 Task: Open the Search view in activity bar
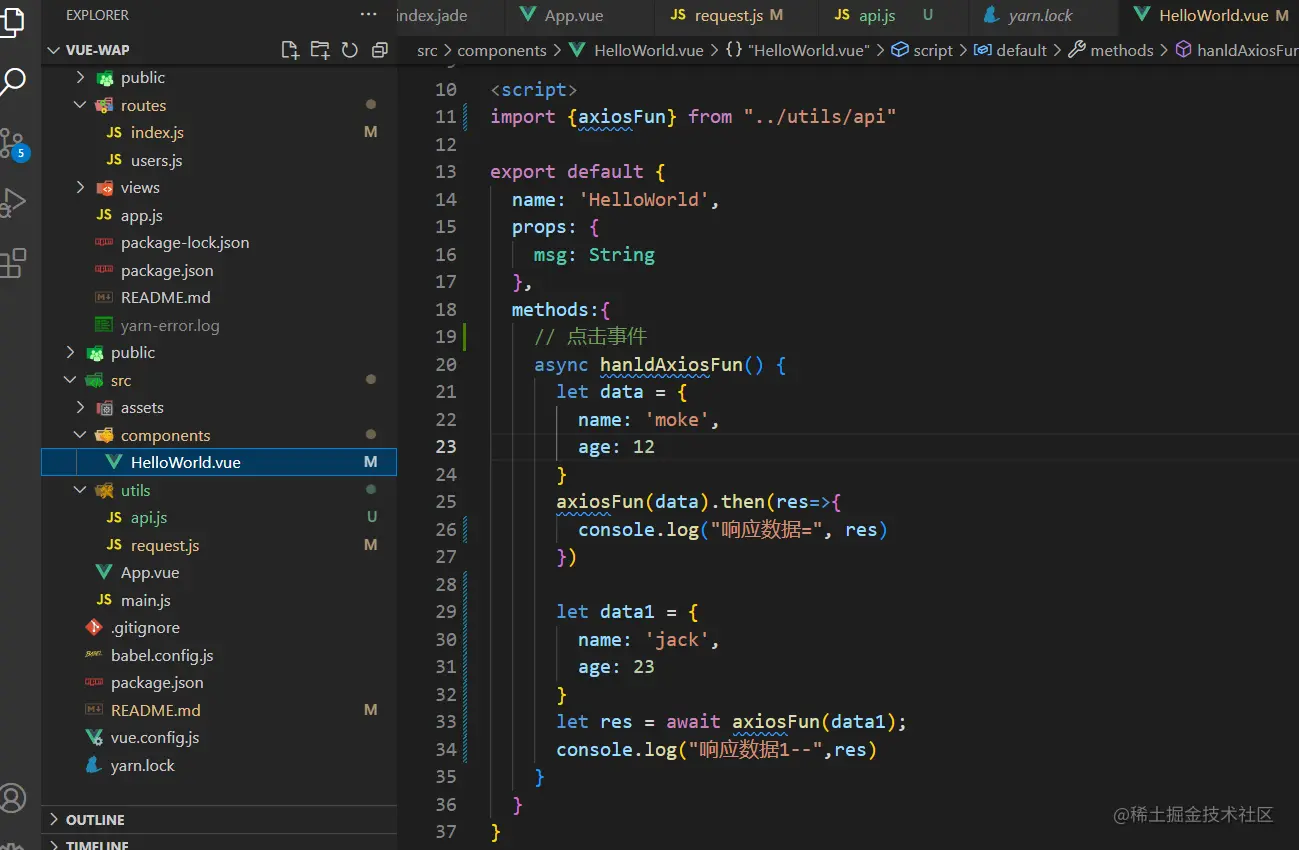pyautogui.click(x=12, y=81)
